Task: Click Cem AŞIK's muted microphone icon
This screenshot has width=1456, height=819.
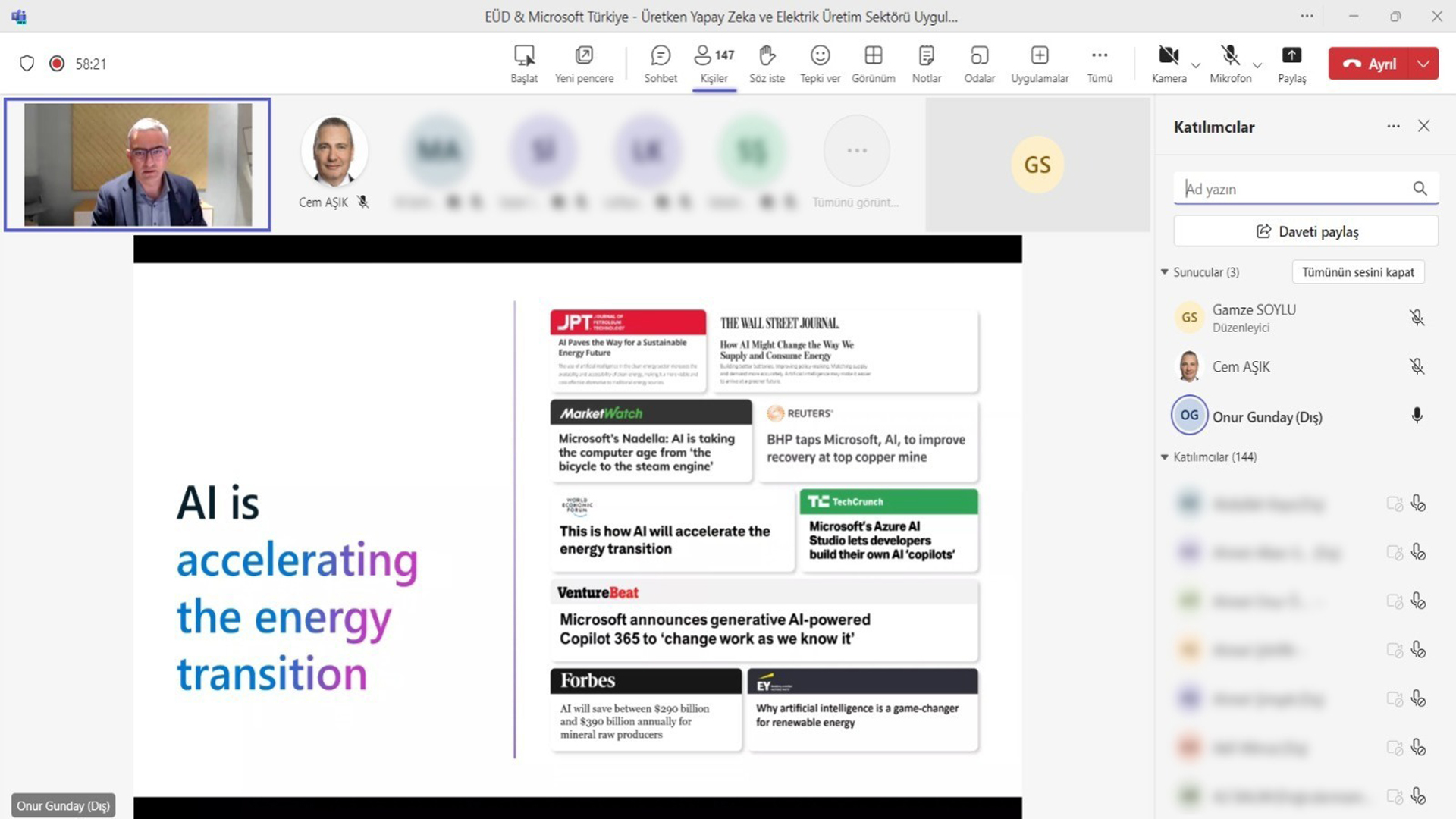Action: tap(1417, 366)
